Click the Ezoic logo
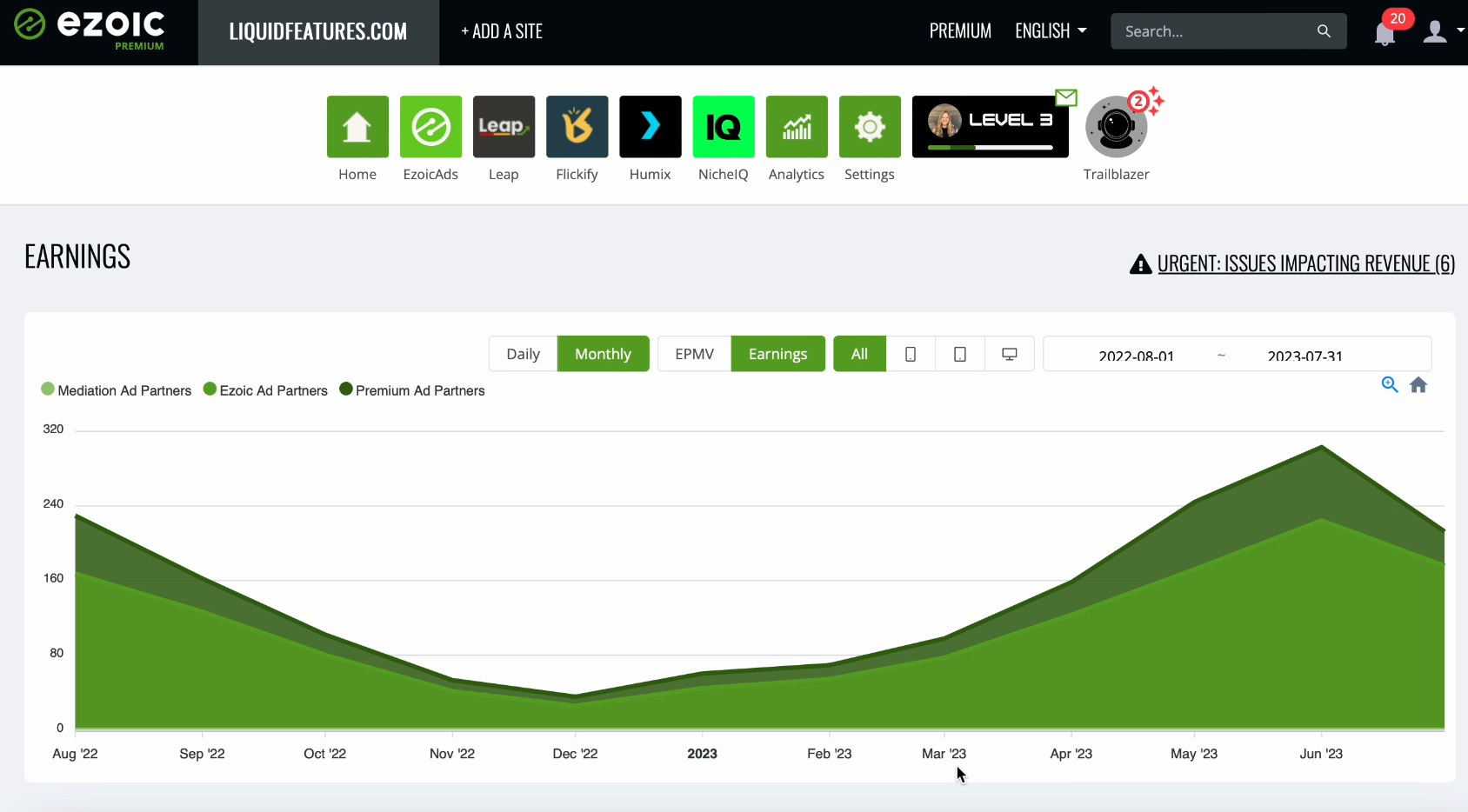Image resolution: width=1468 pixels, height=812 pixels. (x=90, y=30)
